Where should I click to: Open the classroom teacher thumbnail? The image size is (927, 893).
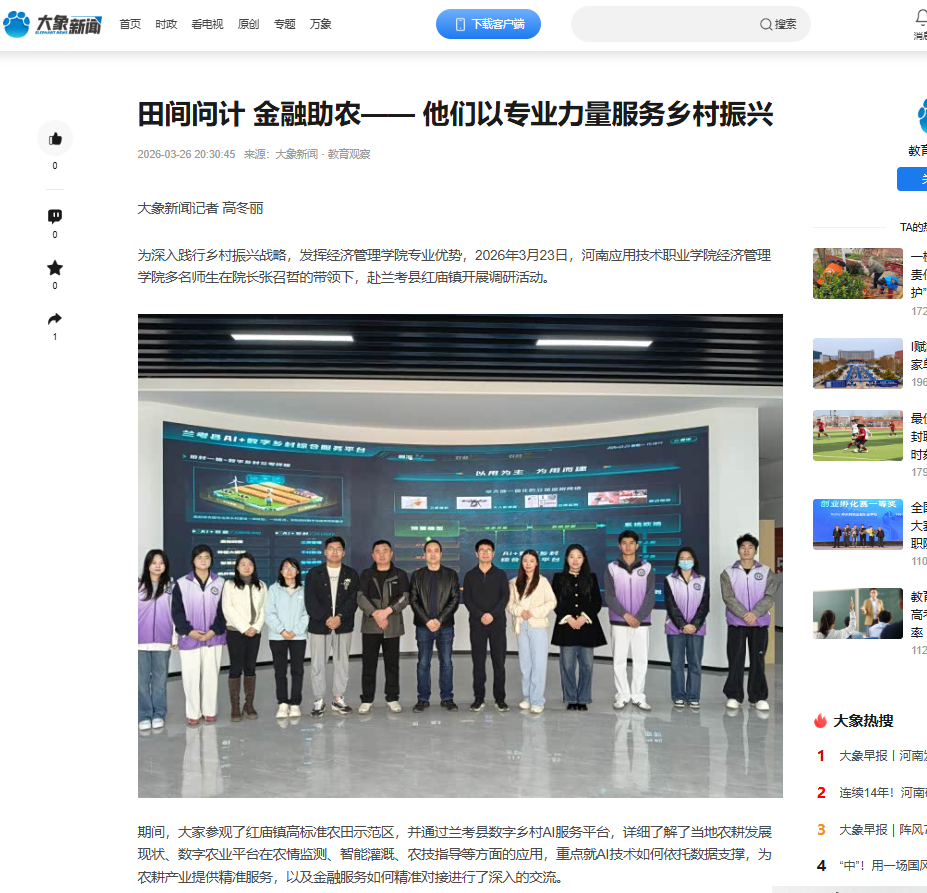858,613
